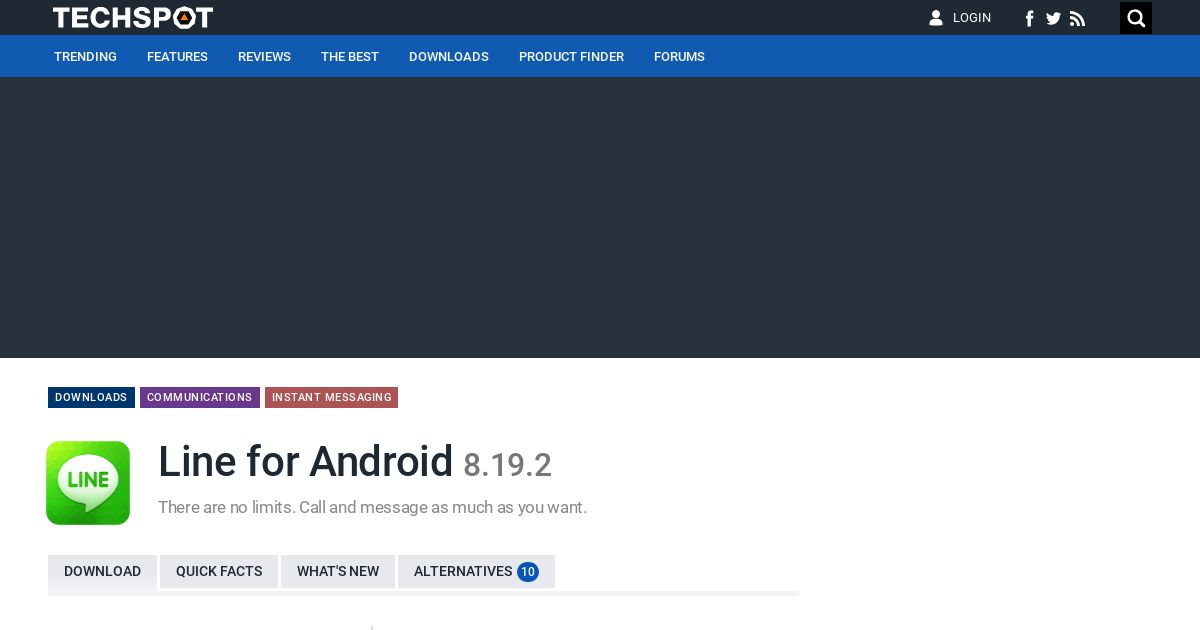Click the LOGIN link
1200x630 pixels.
(x=972, y=18)
